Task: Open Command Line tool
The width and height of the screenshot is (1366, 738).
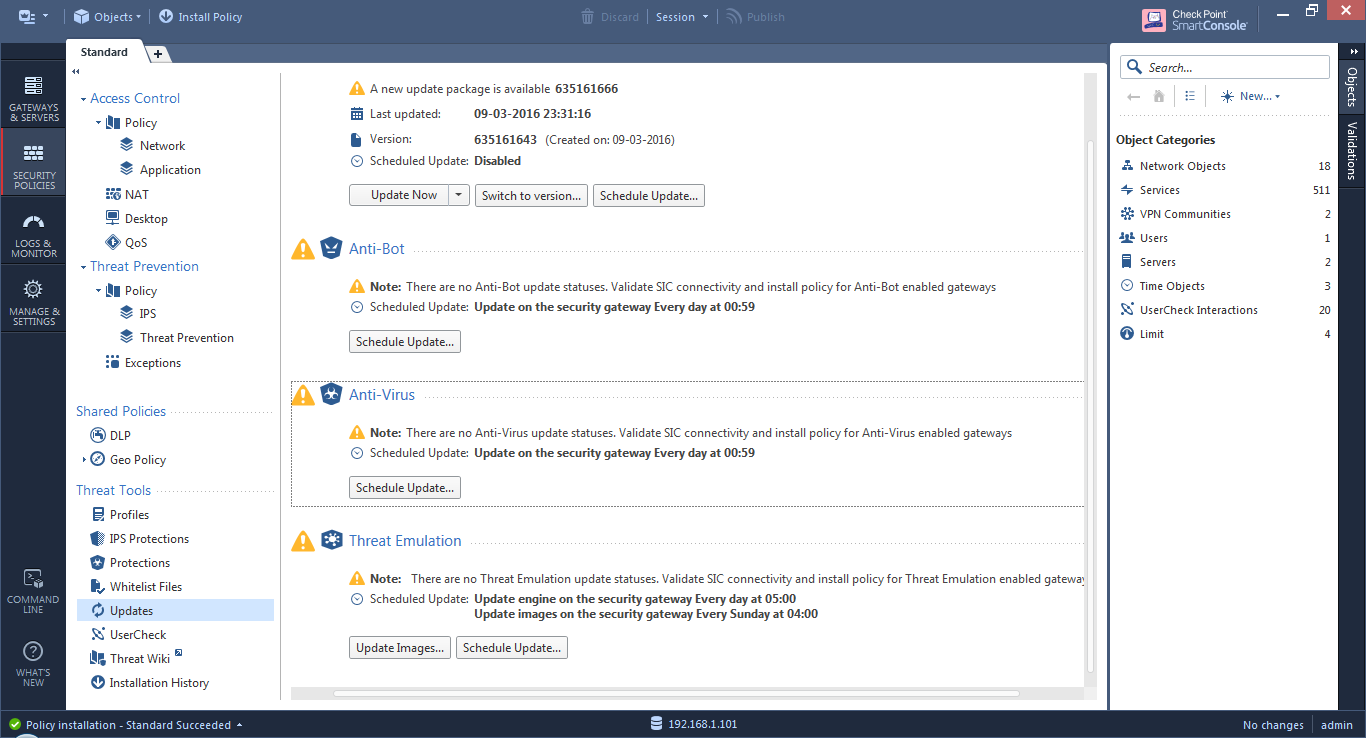Action: pyautogui.click(x=33, y=590)
